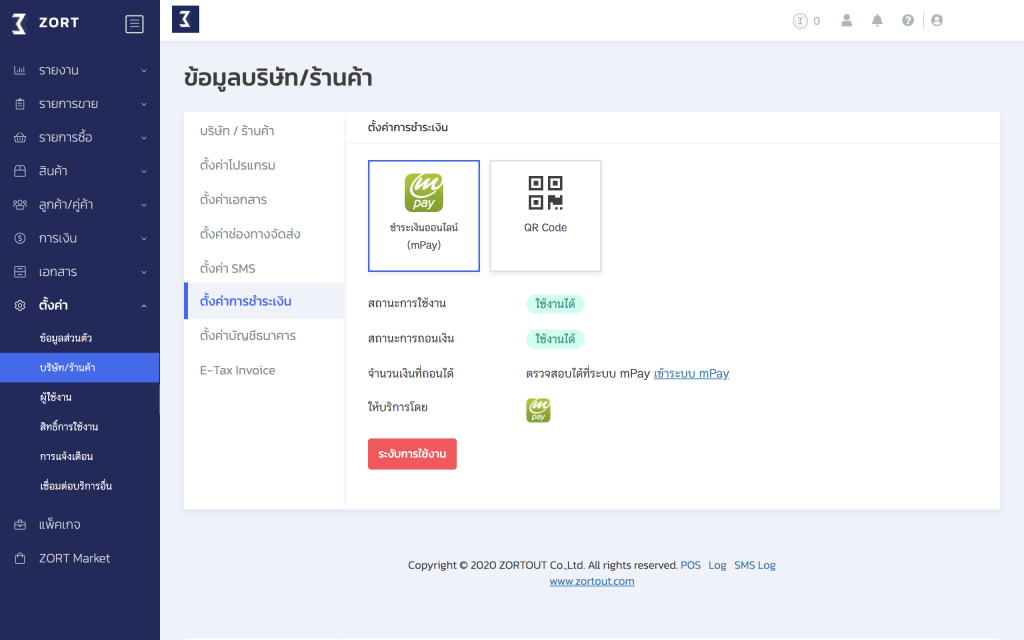Open the Log footer link
Viewport: 1024px width, 640px height.
tap(717, 566)
